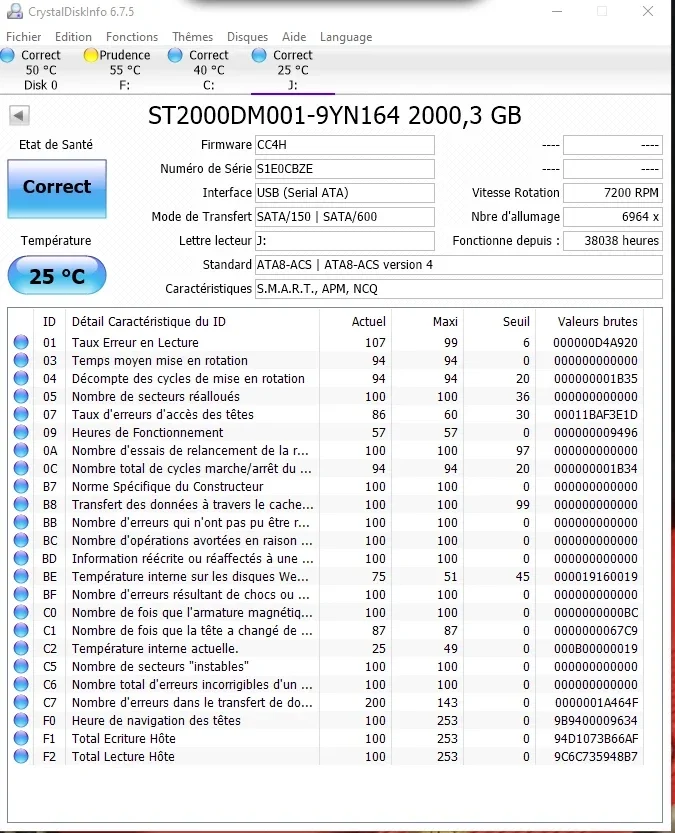Screen dimensions: 675x833
Task: Click the power-on hours field 38038 heures
Action: (x=613, y=241)
